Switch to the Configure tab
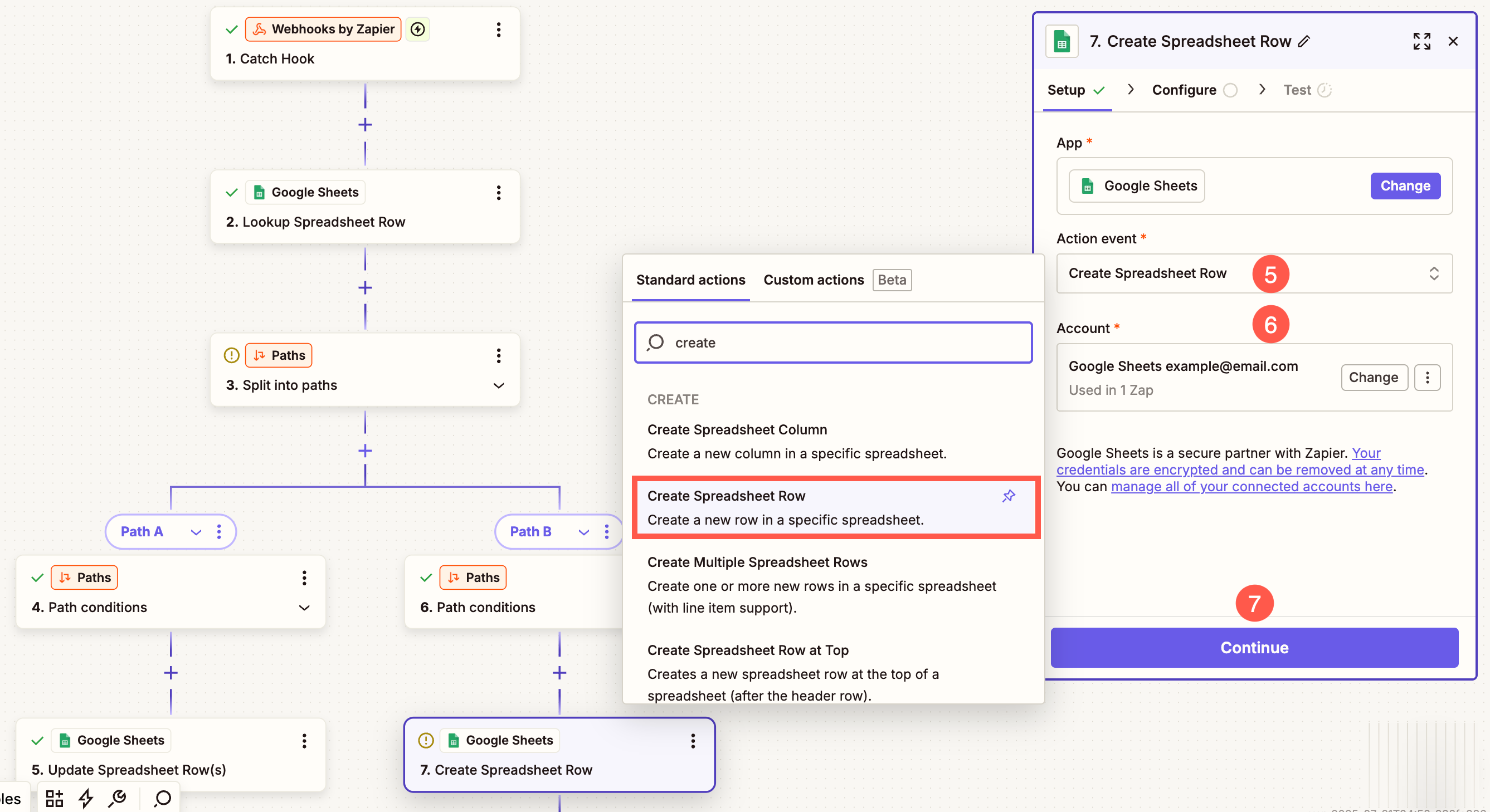The width and height of the screenshot is (1490, 812). [1195, 90]
